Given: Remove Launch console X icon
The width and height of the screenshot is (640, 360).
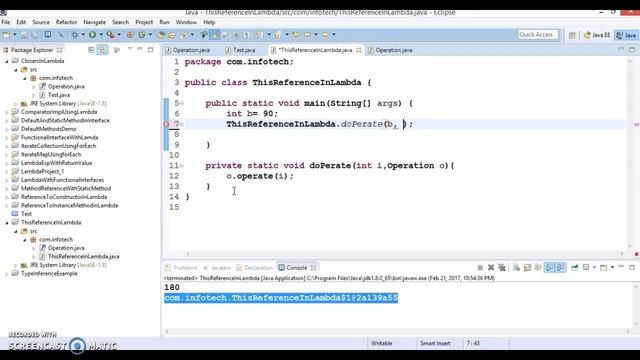Looking at the screenshot, I should 491,268.
